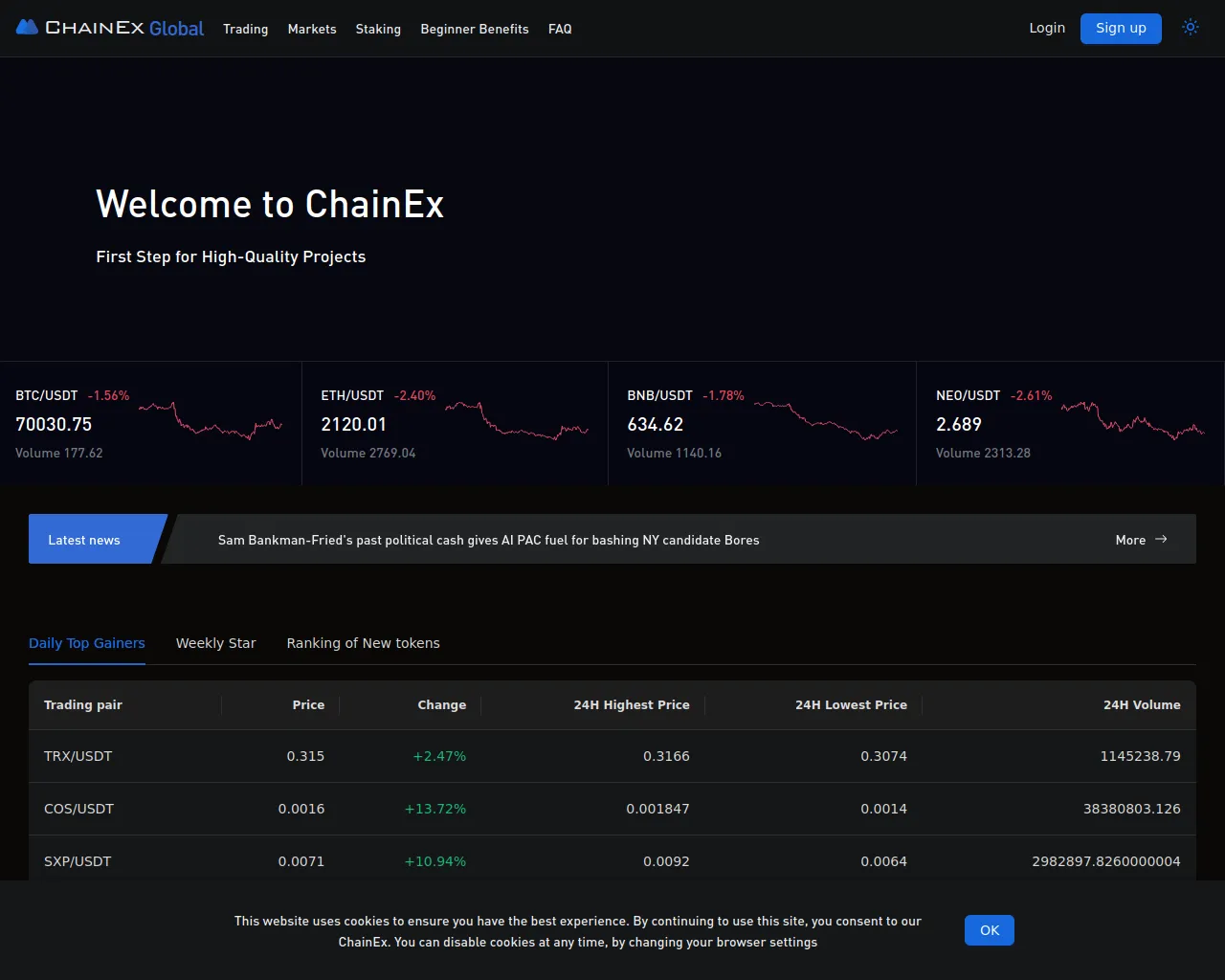Go to the Staking page
This screenshot has height=980, width=1225.
[378, 29]
